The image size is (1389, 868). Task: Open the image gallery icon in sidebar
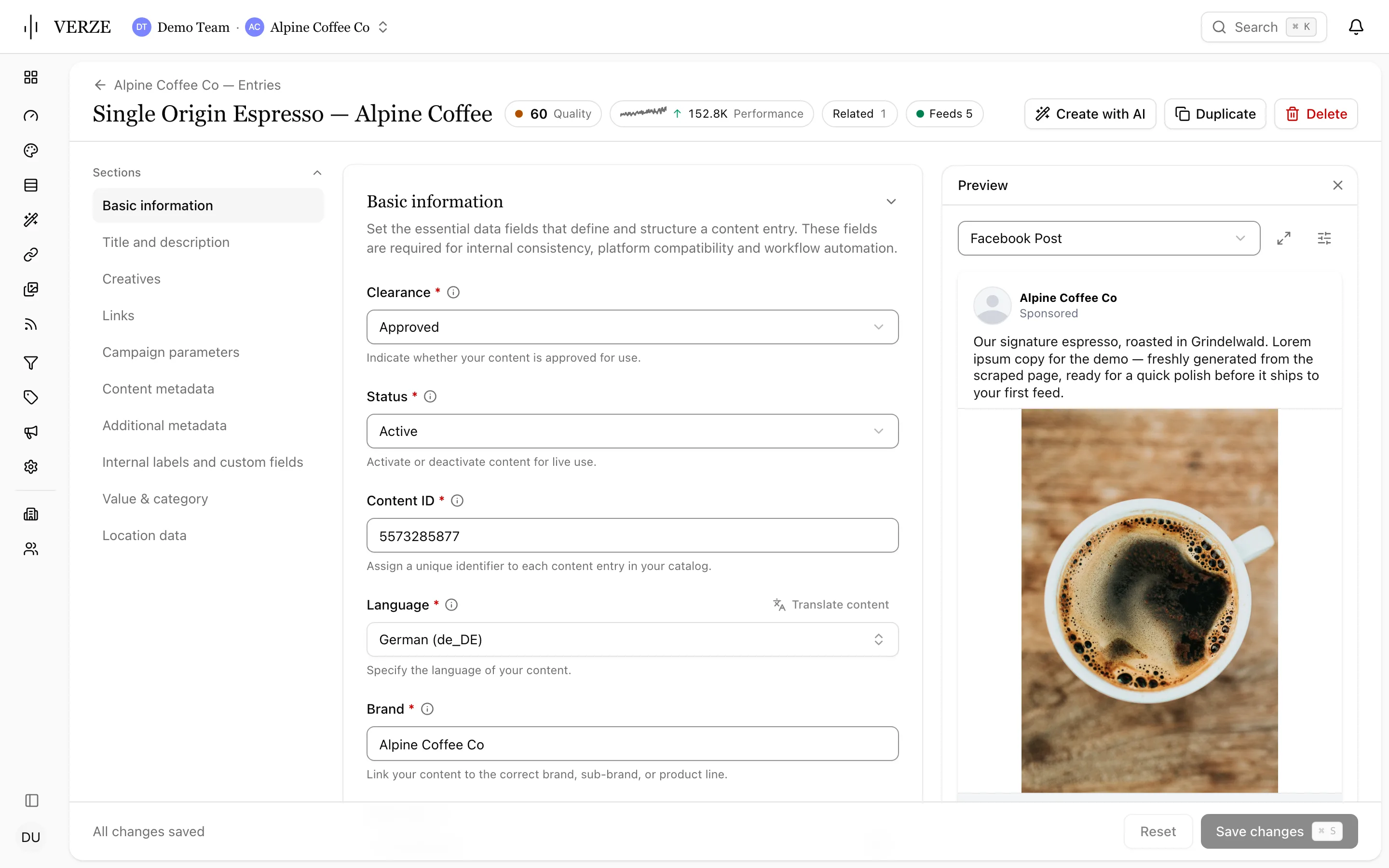coord(31,289)
